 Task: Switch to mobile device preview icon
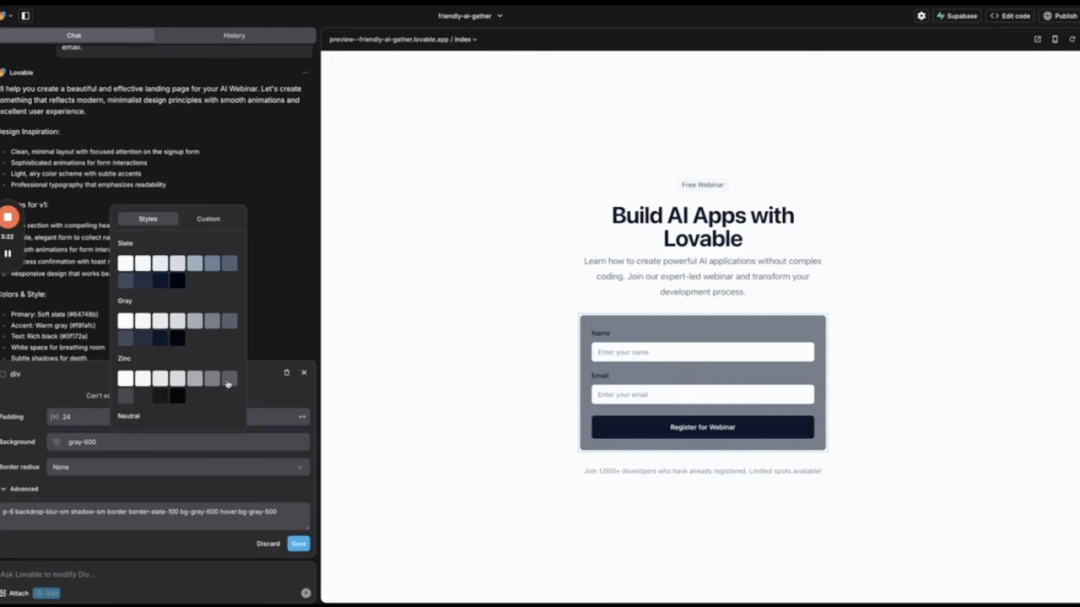point(1055,39)
